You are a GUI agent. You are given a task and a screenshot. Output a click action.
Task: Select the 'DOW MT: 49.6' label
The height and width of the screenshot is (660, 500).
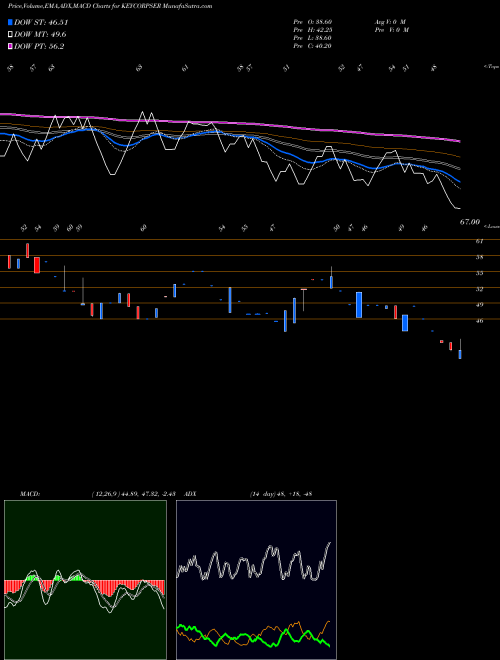pyautogui.click(x=40, y=35)
